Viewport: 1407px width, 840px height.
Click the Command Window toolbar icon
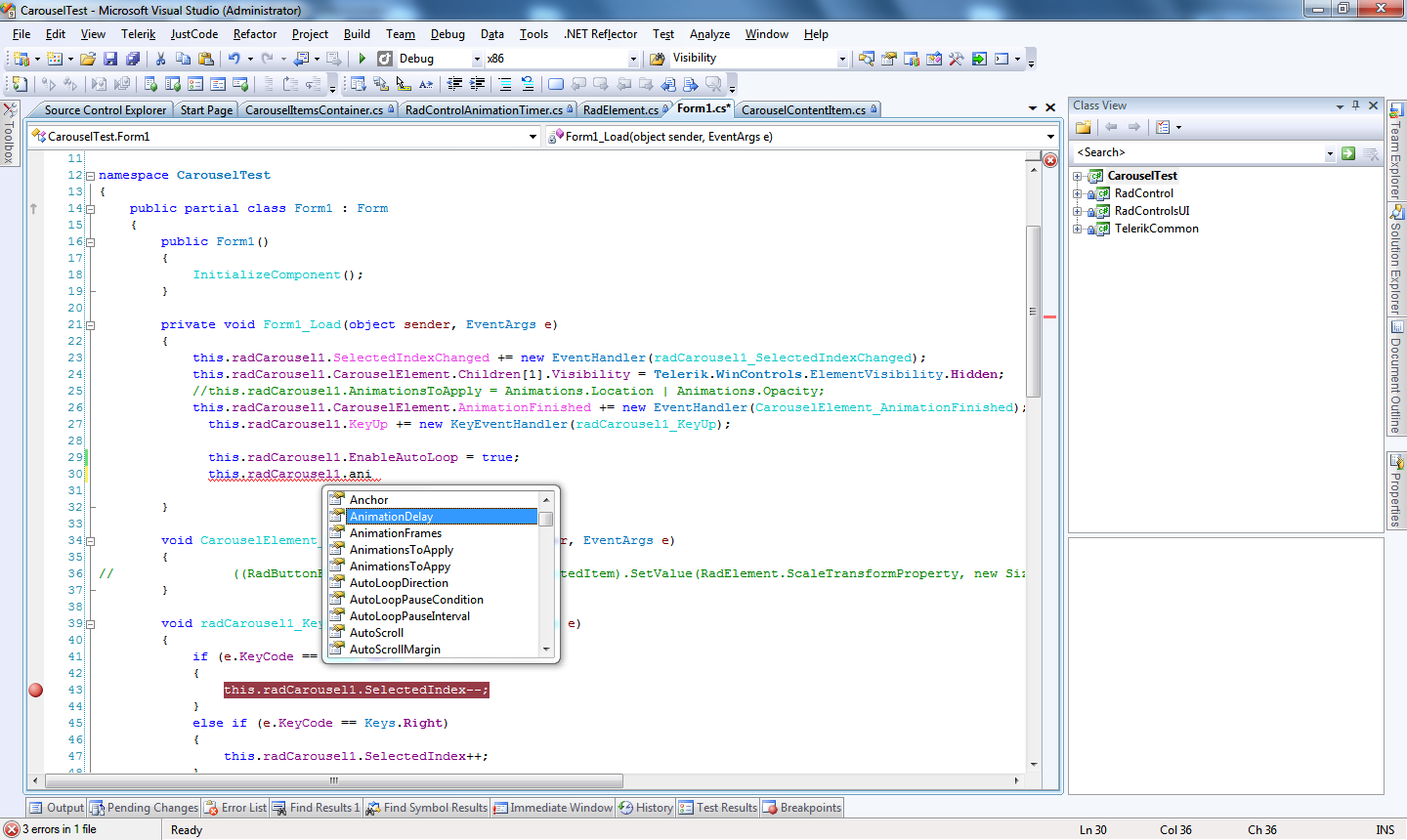point(1002,59)
